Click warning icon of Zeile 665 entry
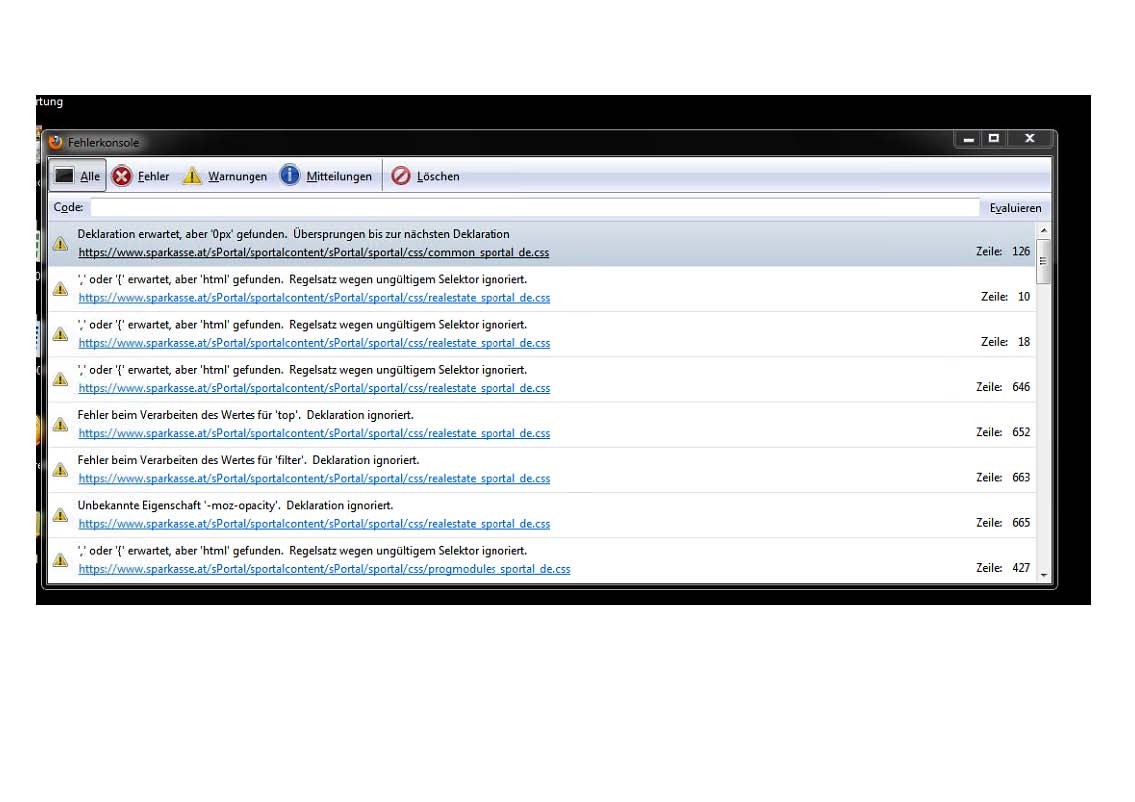The width and height of the screenshot is (1135, 802). pos(61,515)
